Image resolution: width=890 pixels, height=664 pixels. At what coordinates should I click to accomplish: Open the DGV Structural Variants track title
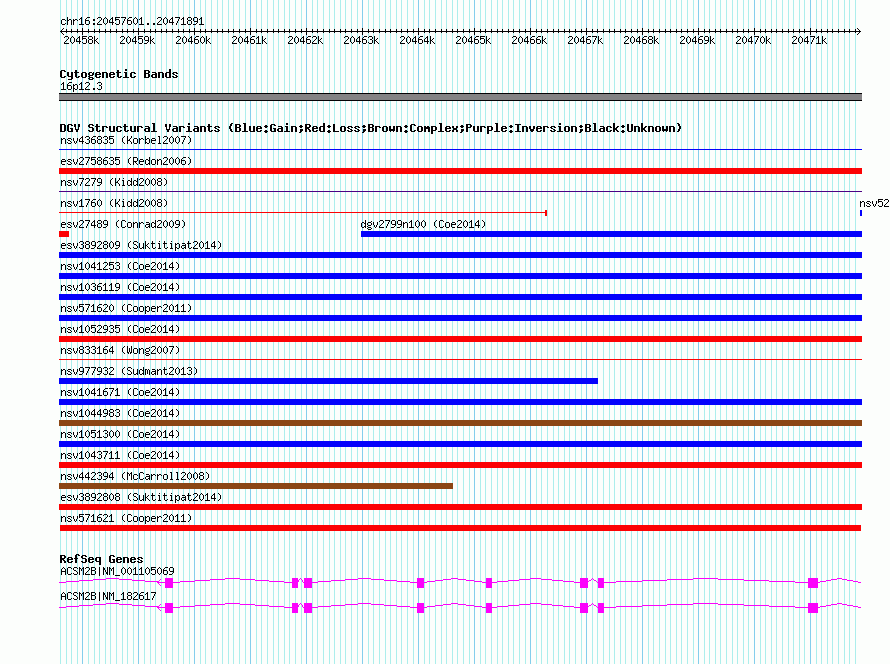(x=371, y=128)
